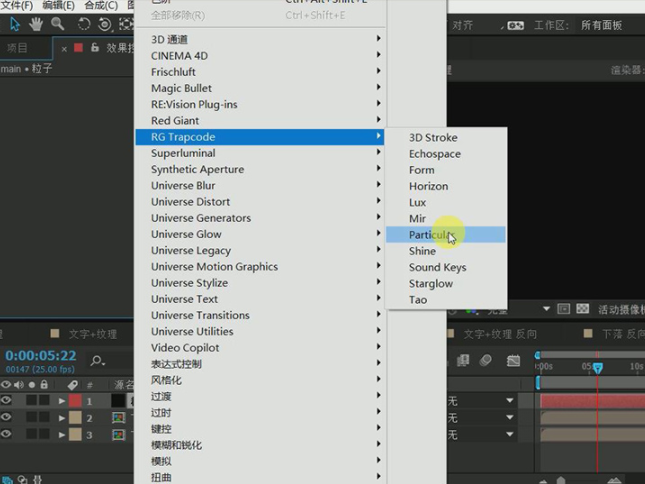Select the Selection arrow tool
This screenshot has width=645, height=484.
(x=14, y=24)
